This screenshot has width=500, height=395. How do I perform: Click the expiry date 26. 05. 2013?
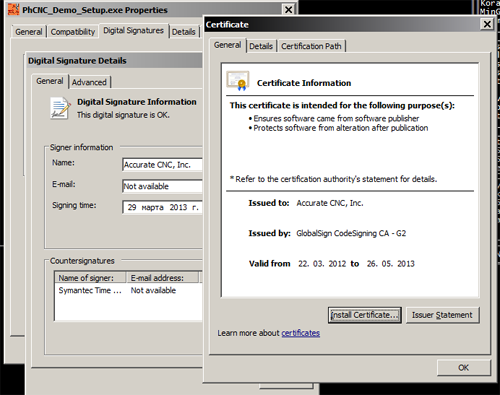point(391,264)
